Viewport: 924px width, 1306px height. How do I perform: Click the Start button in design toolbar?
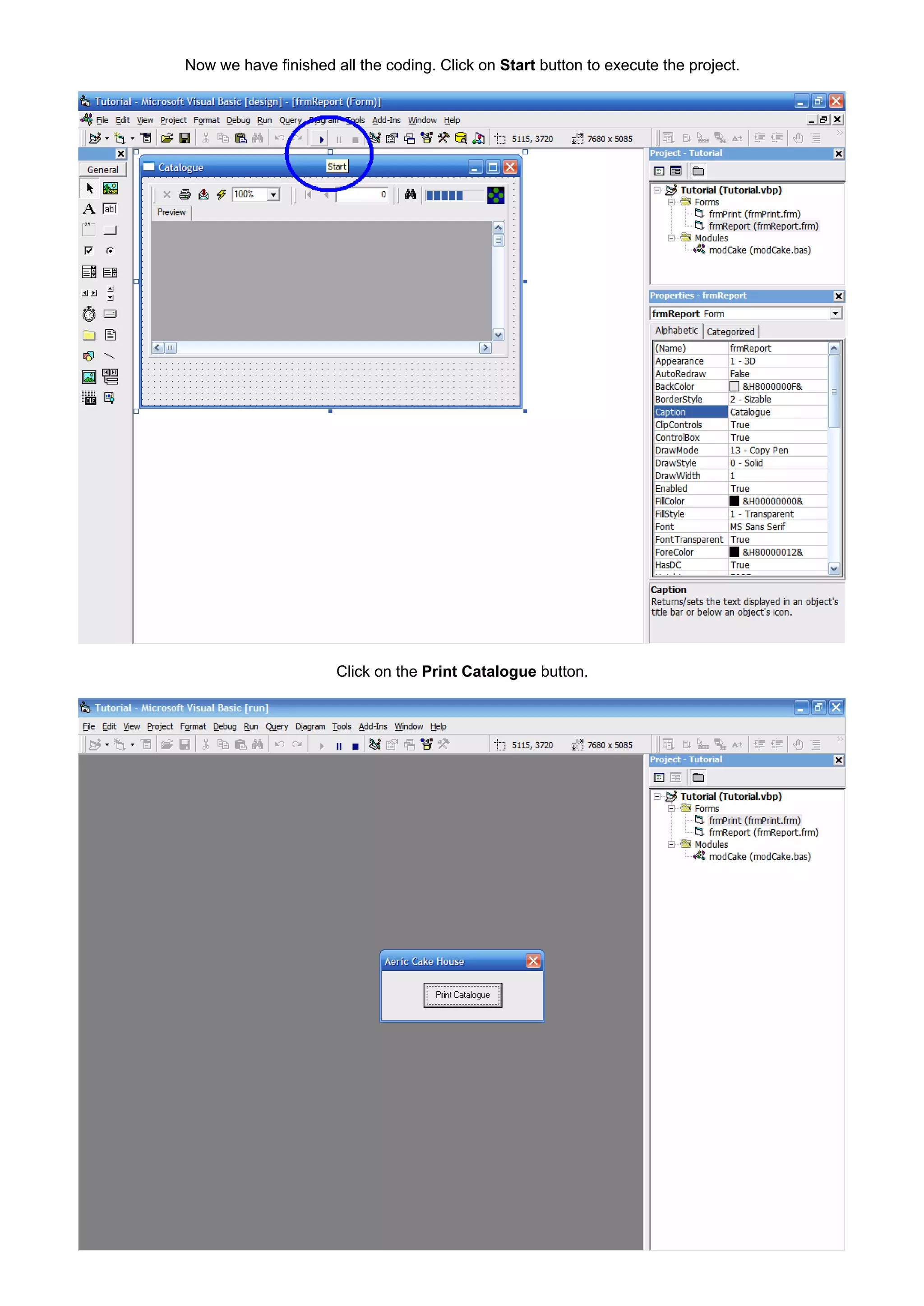(322, 139)
